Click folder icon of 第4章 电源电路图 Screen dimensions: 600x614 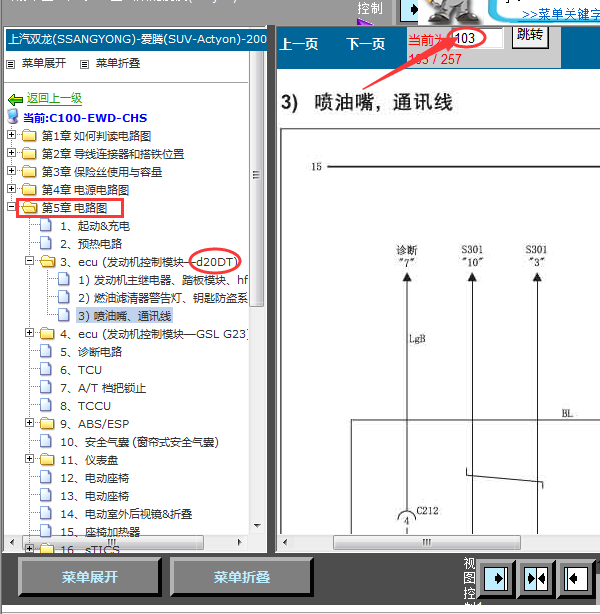pos(29,190)
